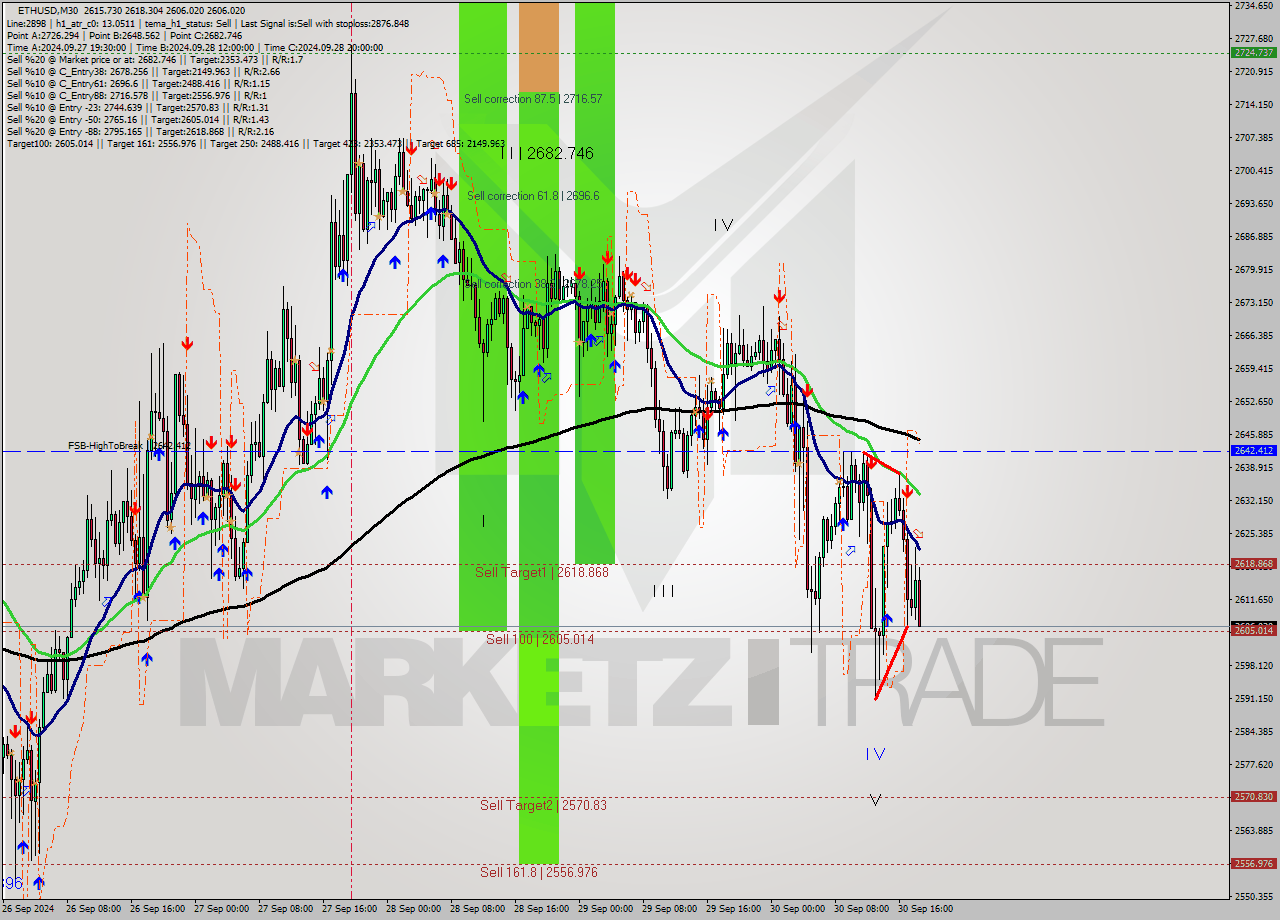Select the 28 Sep 08:00 time label

click(479, 909)
